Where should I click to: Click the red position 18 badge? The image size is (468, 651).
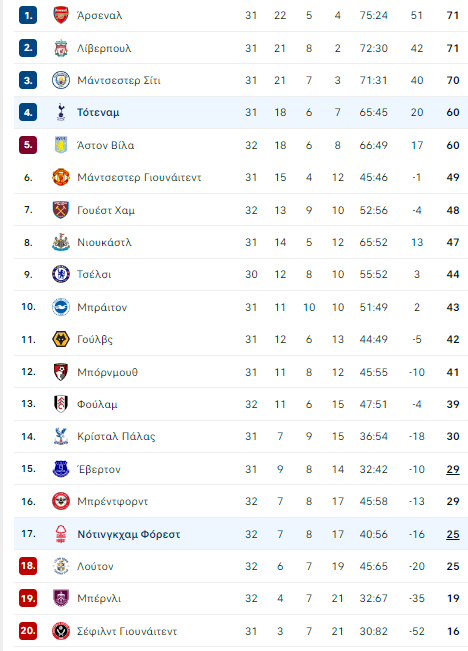click(x=28, y=566)
